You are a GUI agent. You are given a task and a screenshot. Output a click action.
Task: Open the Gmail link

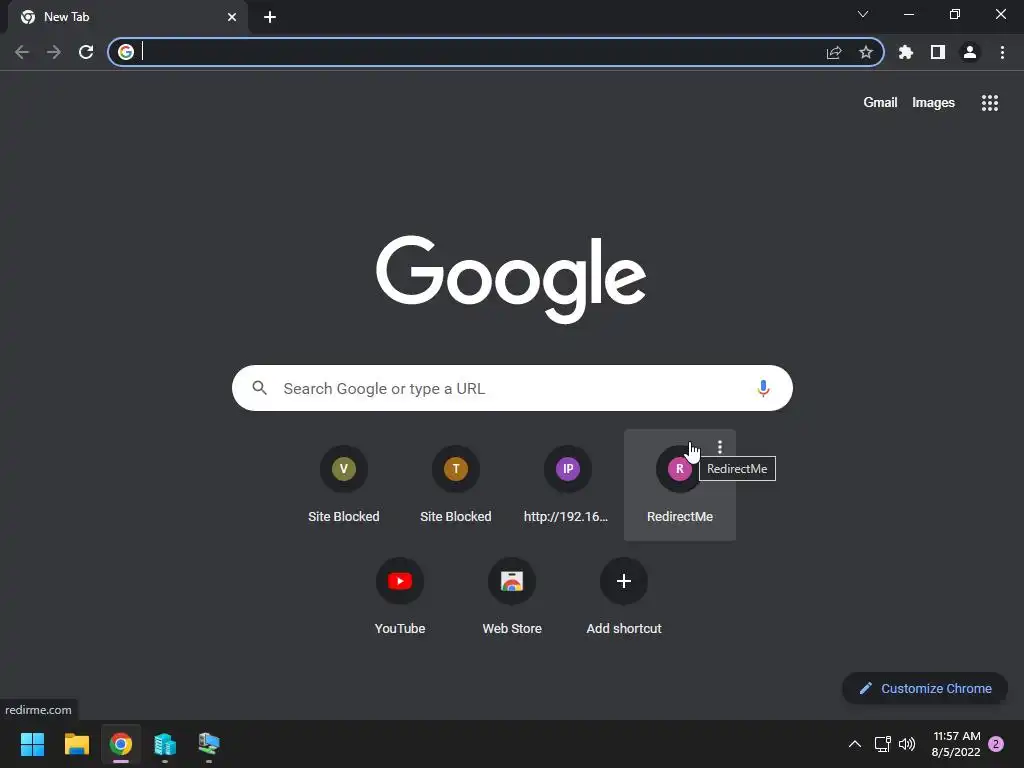pyautogui.click(x=880, y=103)
